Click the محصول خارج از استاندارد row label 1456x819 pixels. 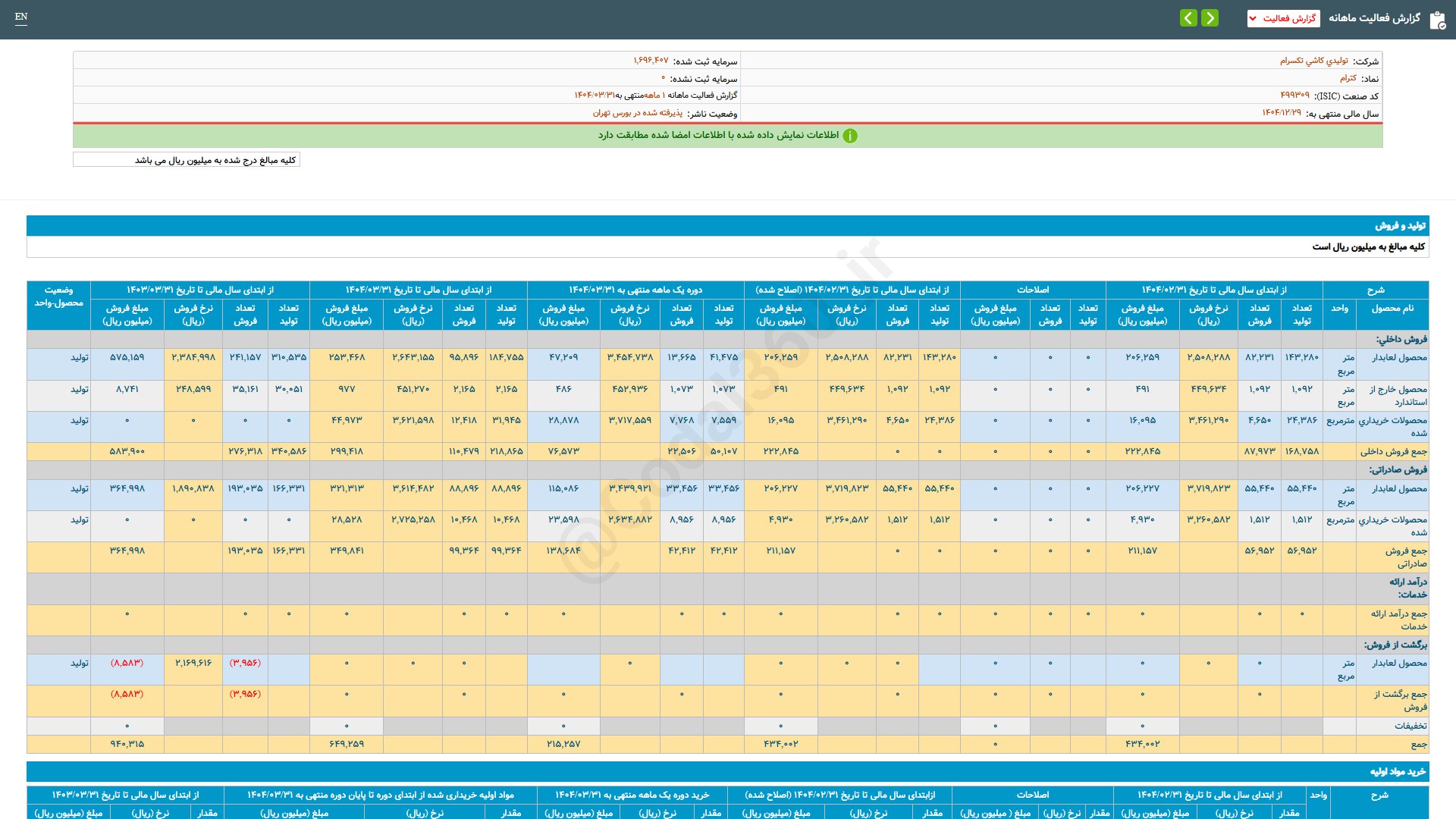[1398, 396]
